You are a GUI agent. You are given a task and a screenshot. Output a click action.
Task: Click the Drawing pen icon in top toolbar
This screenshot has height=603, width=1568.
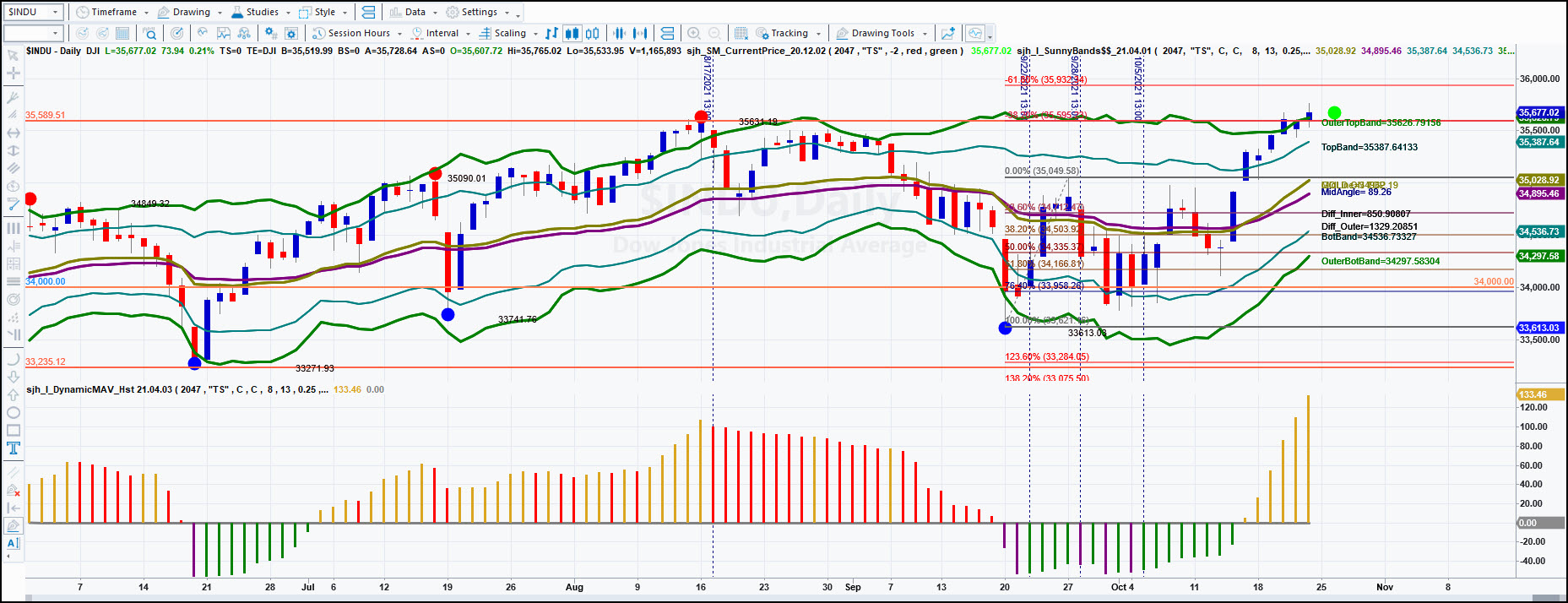click(x=164, y=12)
